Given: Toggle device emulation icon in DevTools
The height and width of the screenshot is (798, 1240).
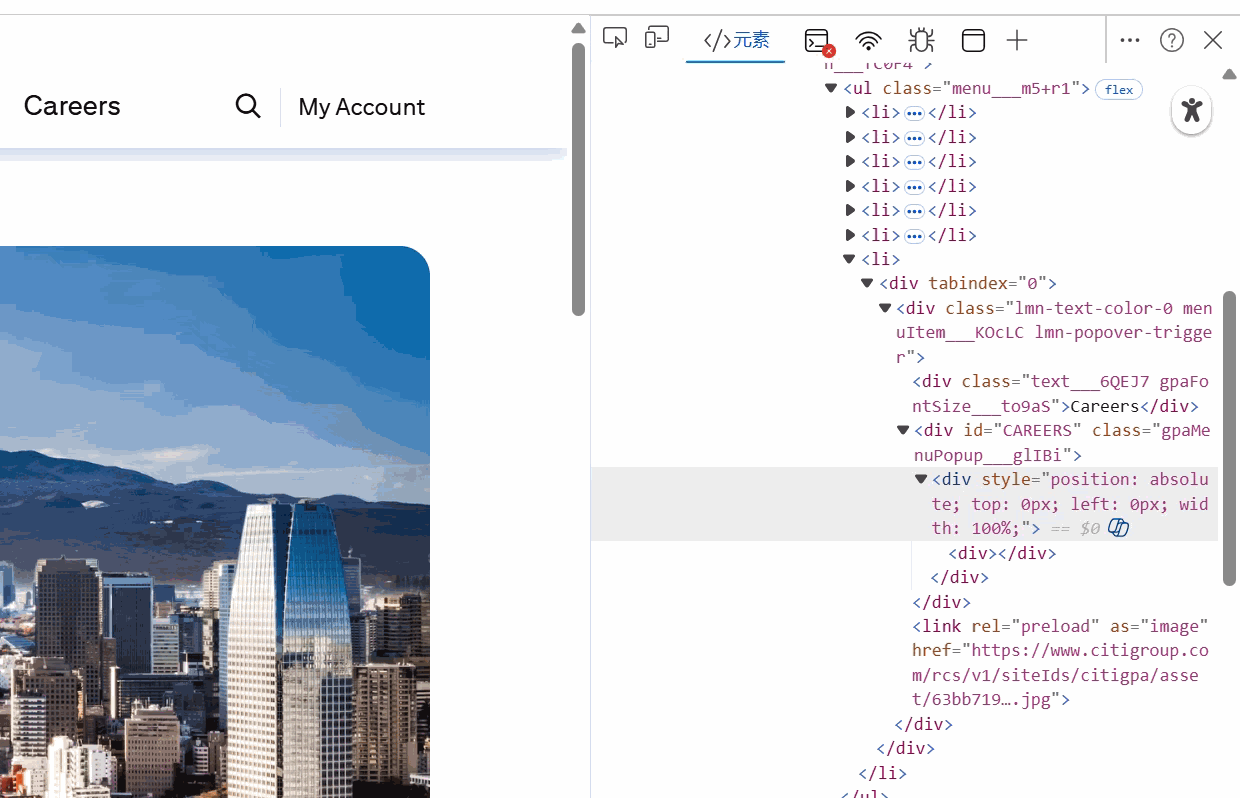Looking at the screenshot, I should [x=656, y=39].
